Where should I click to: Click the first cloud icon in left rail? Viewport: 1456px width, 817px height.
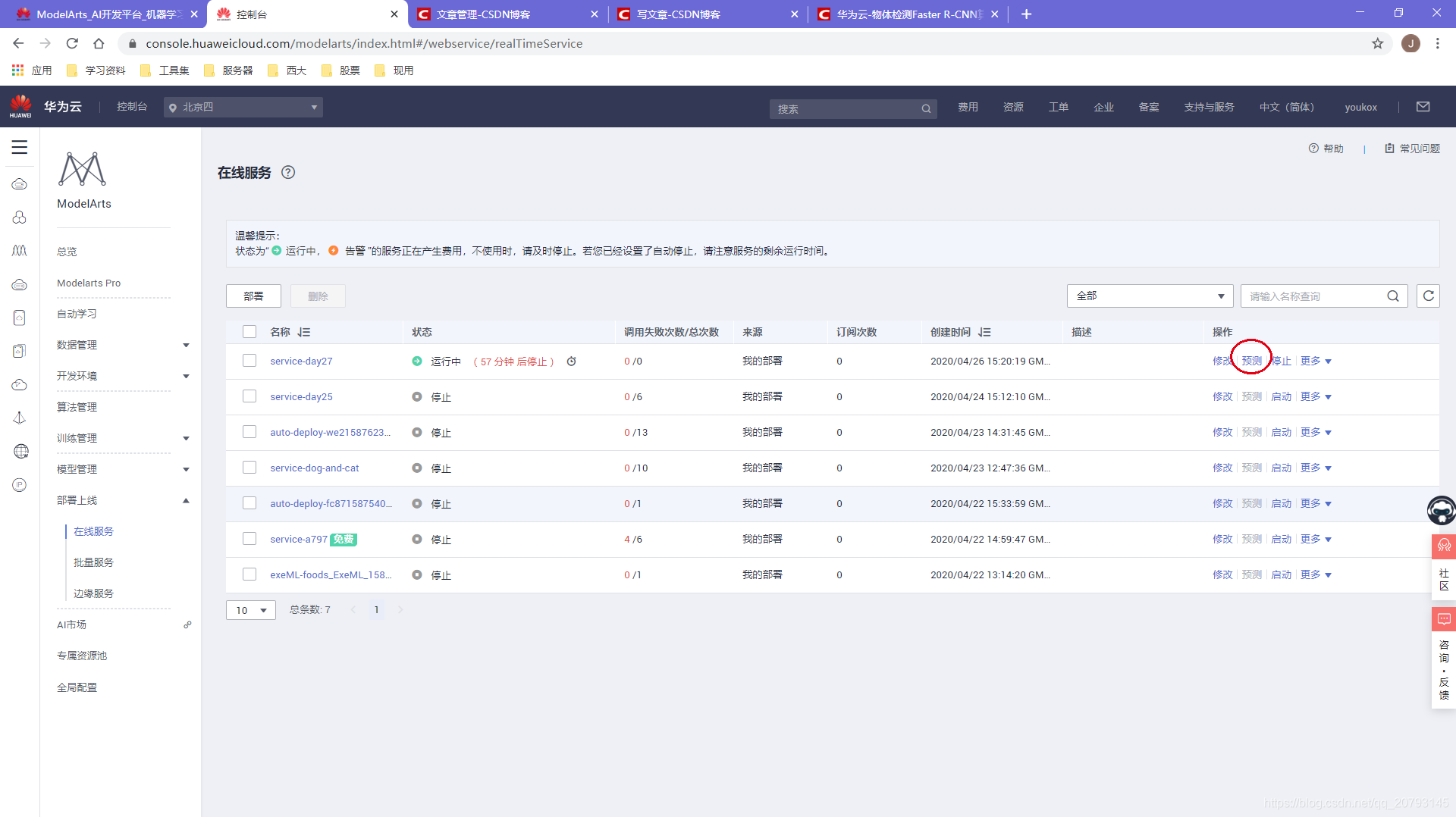coord(20,184)
